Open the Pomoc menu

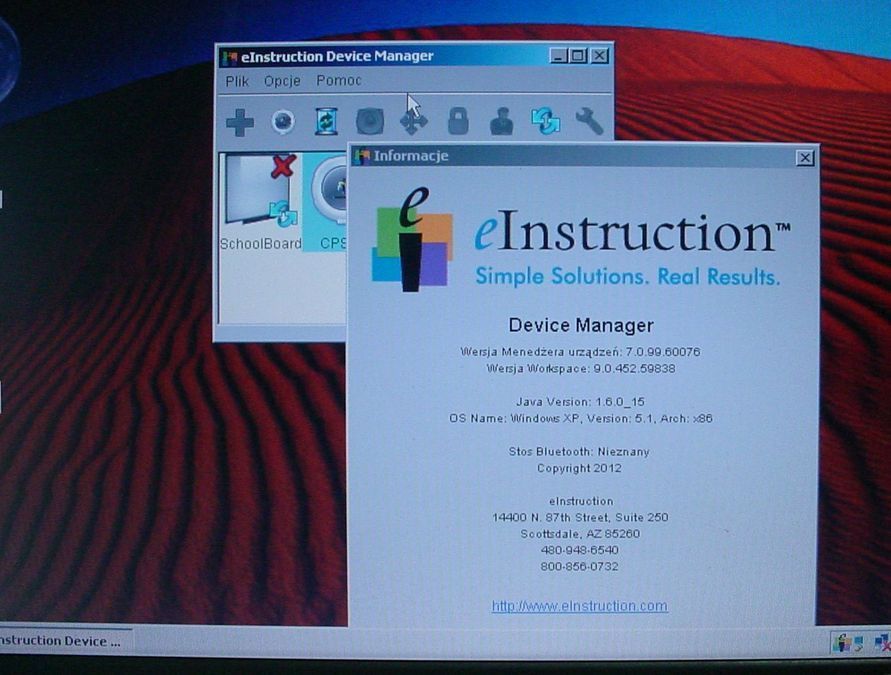coord(339,81)
